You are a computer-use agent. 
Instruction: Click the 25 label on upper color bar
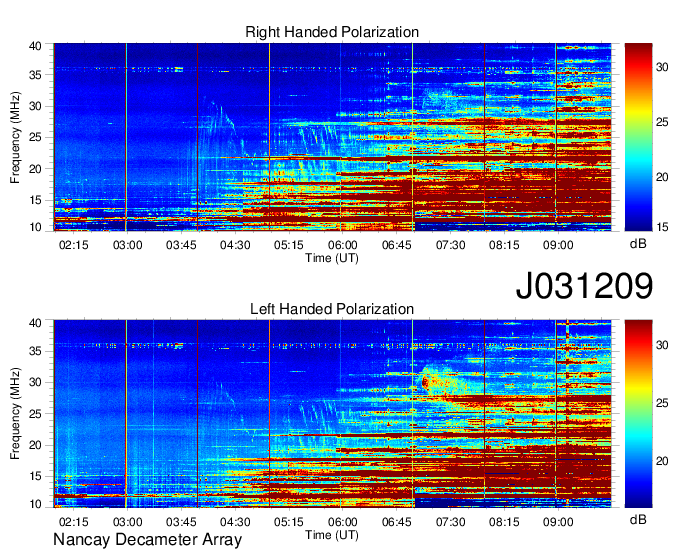tap(662, 122)
